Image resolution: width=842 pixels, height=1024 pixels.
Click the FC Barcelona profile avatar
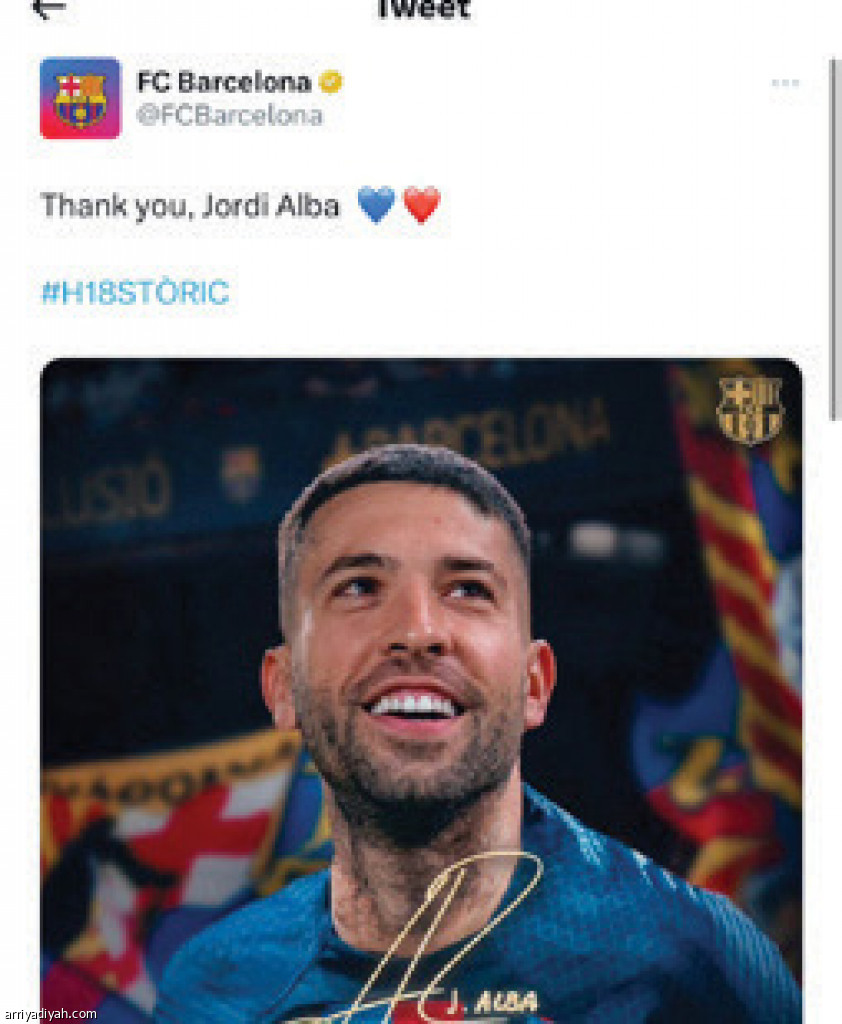click(x=80, y=98)
